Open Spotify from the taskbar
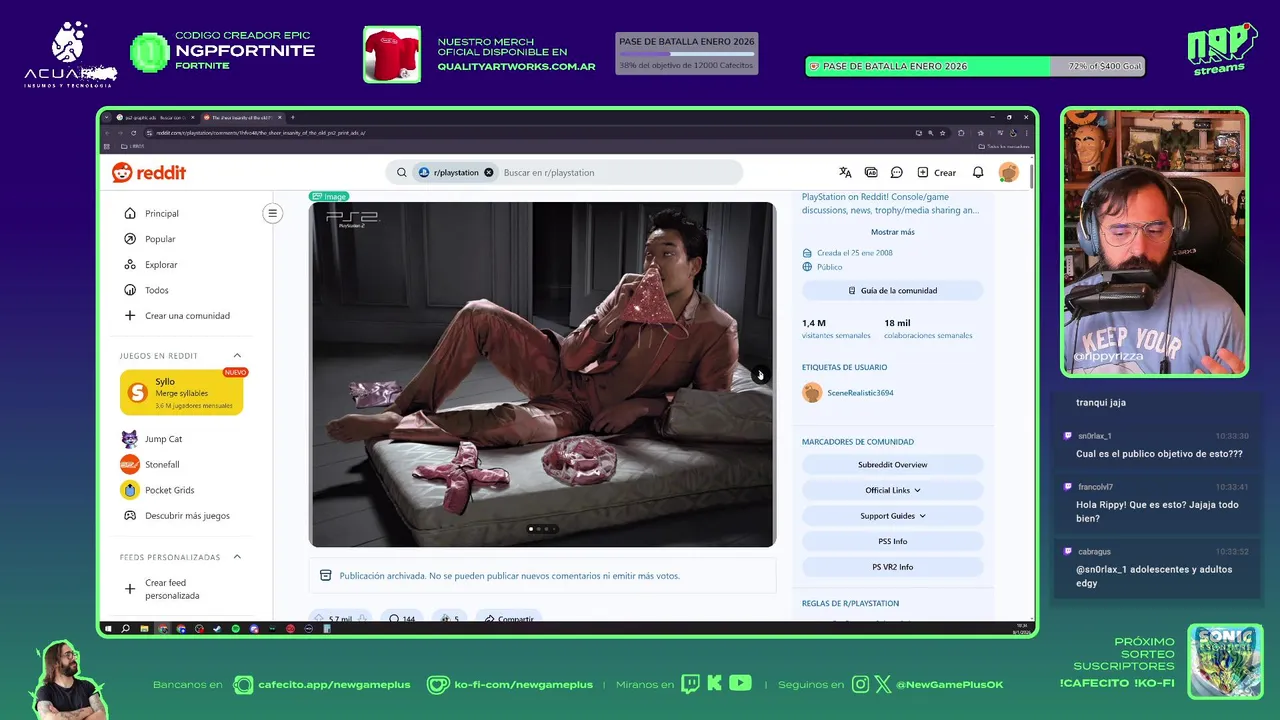Screen dimensions: 1280x720 click(235, 629)
